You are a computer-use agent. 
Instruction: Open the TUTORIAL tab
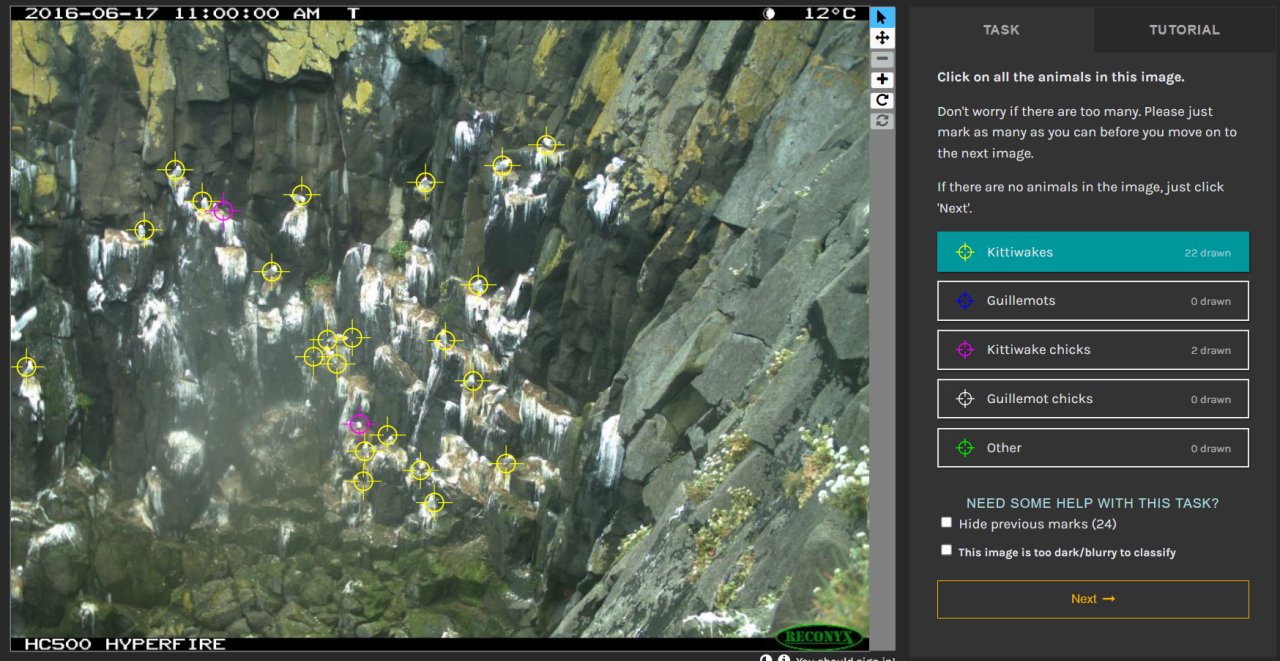pyautogui.click(x=1184, y=30)
